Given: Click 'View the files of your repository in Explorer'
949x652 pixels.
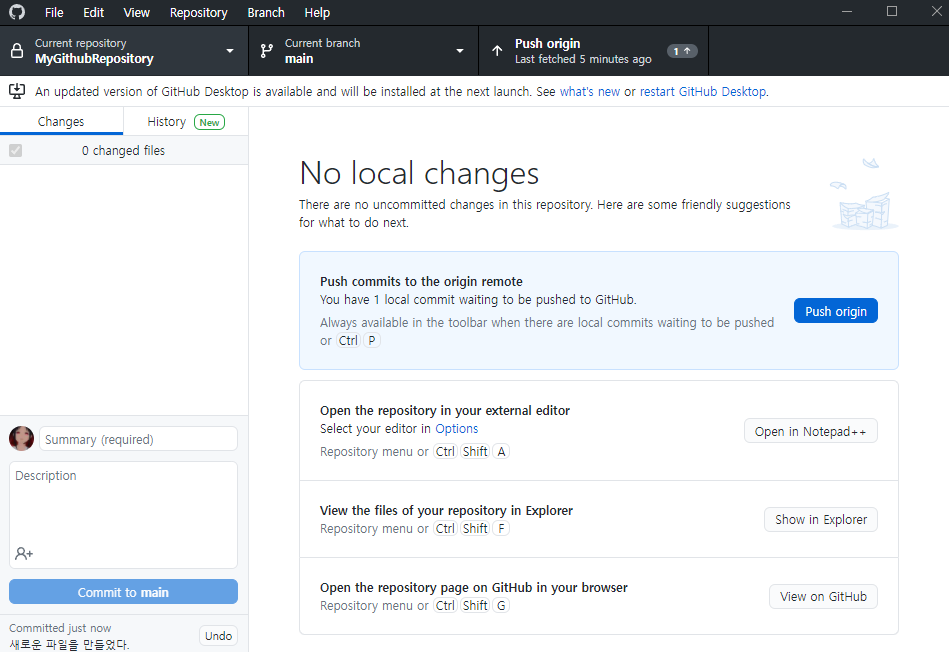Looking at the screenshot, I should click(446, 510).
